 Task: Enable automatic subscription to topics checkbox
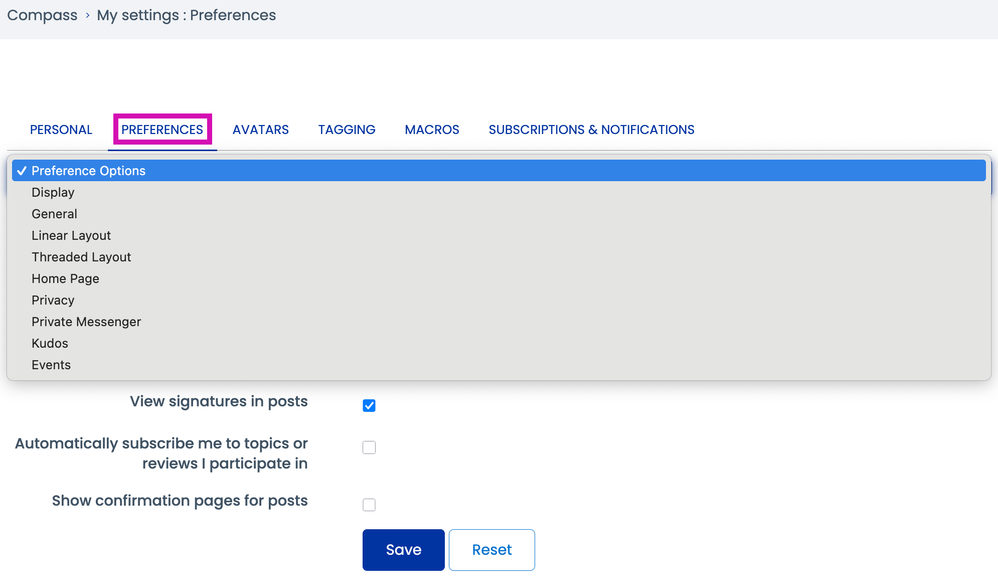coord(369,447)
